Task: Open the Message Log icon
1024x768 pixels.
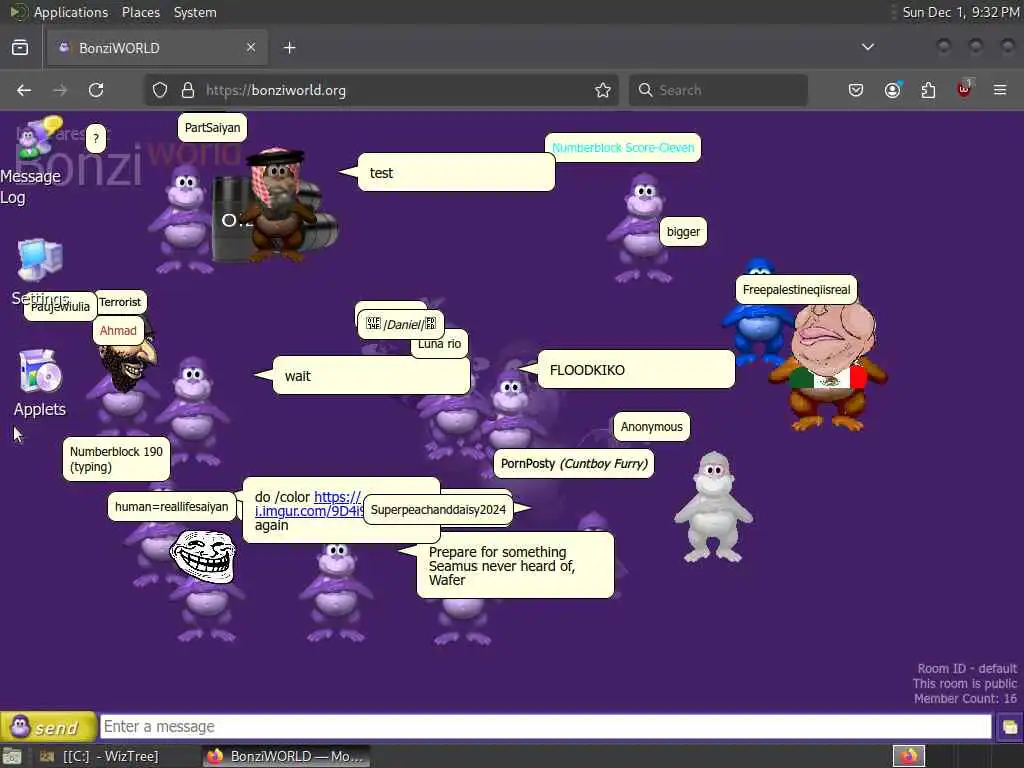Action: tap(38, 138)
